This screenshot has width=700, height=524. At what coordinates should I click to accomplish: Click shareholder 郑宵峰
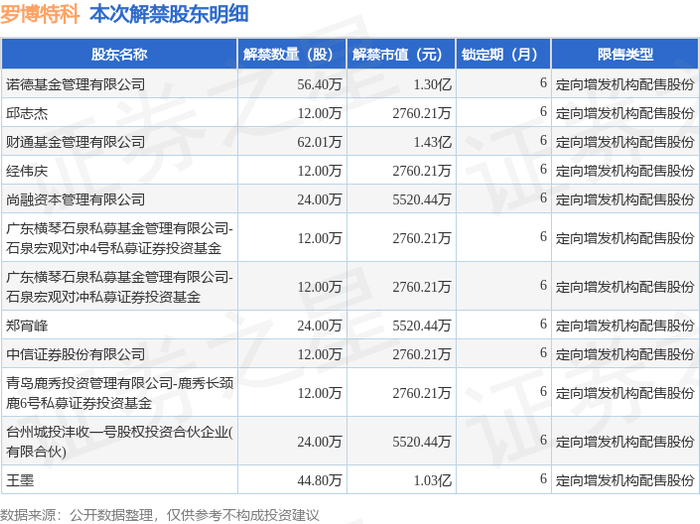coord(27,325)
